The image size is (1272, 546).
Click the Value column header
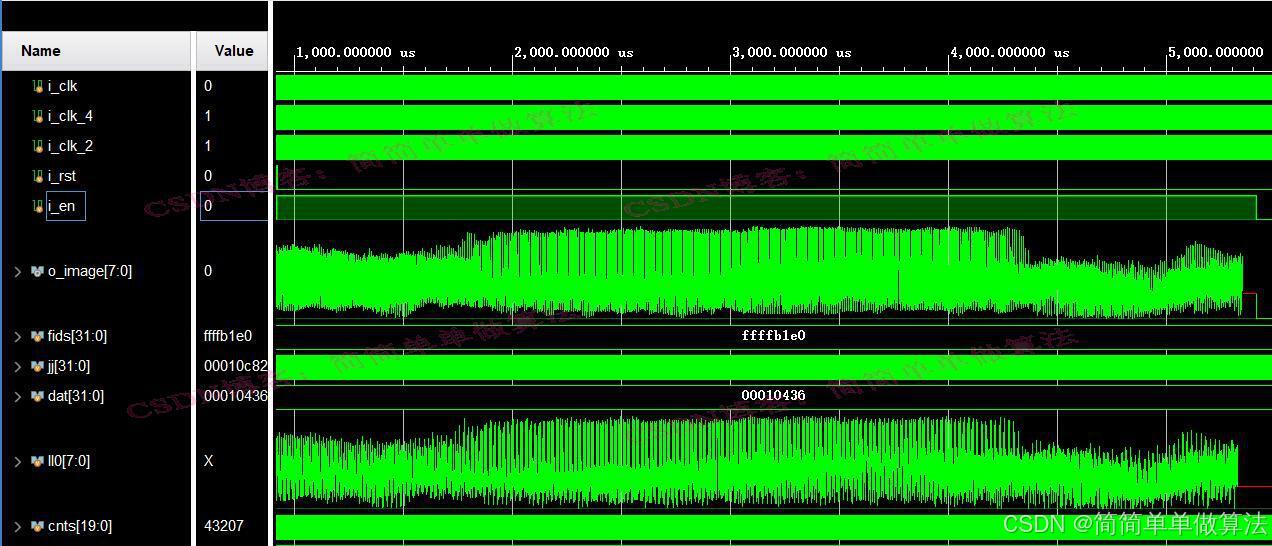click(x=233, y=51)
